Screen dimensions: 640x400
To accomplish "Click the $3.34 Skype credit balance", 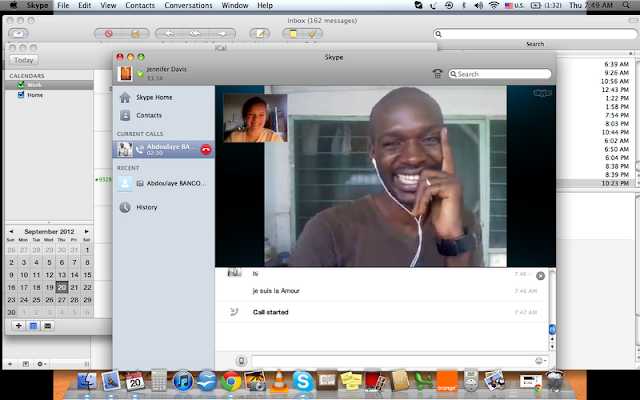I will click(x=155, y=78).
